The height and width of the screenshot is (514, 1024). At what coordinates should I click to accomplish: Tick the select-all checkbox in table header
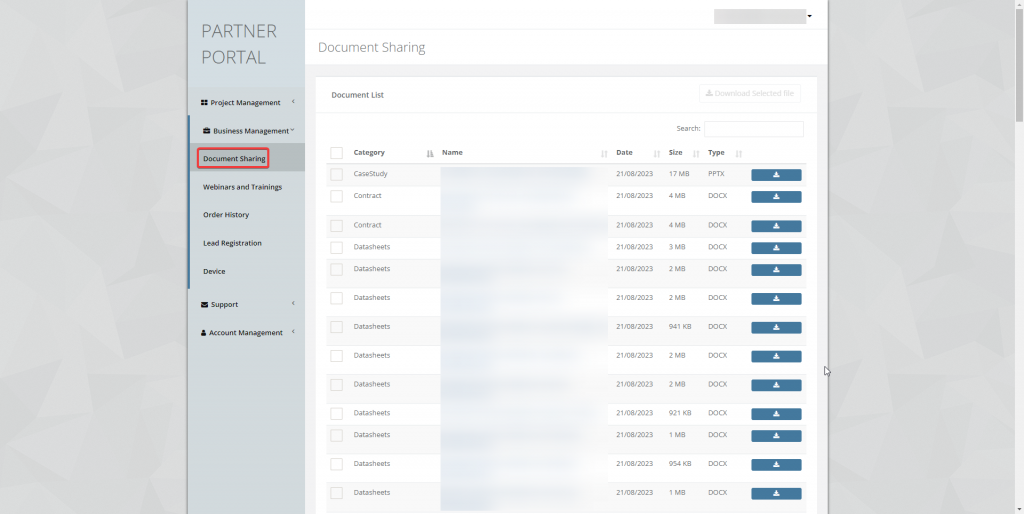(x=337, y=153)
